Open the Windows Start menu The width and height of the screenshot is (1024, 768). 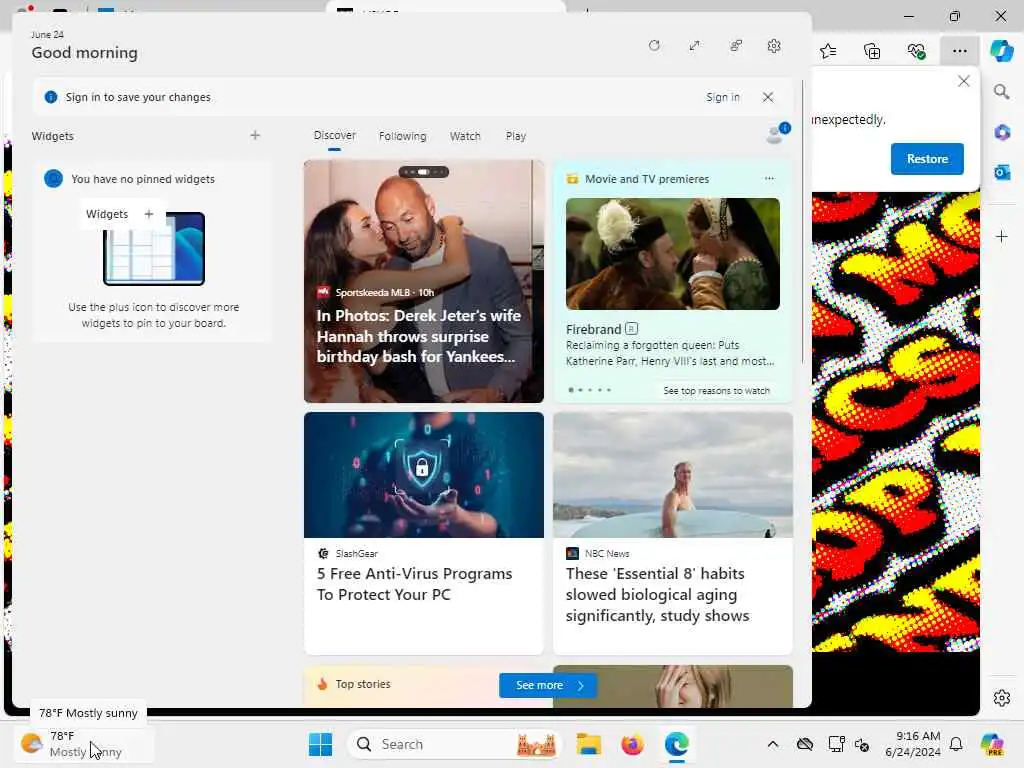tap(320, 744)
